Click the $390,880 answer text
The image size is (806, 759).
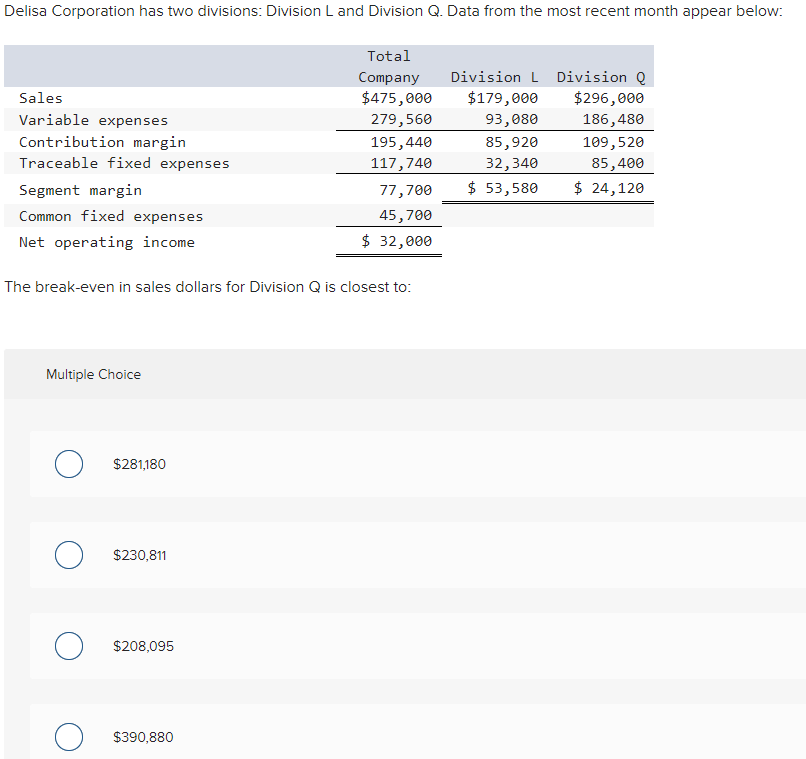coord(143,737)
